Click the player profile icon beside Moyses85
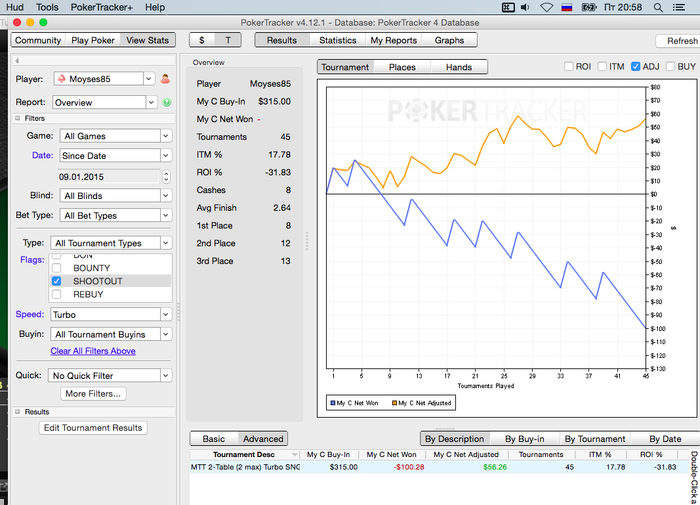The image size is (700, 505). point(165,79)
